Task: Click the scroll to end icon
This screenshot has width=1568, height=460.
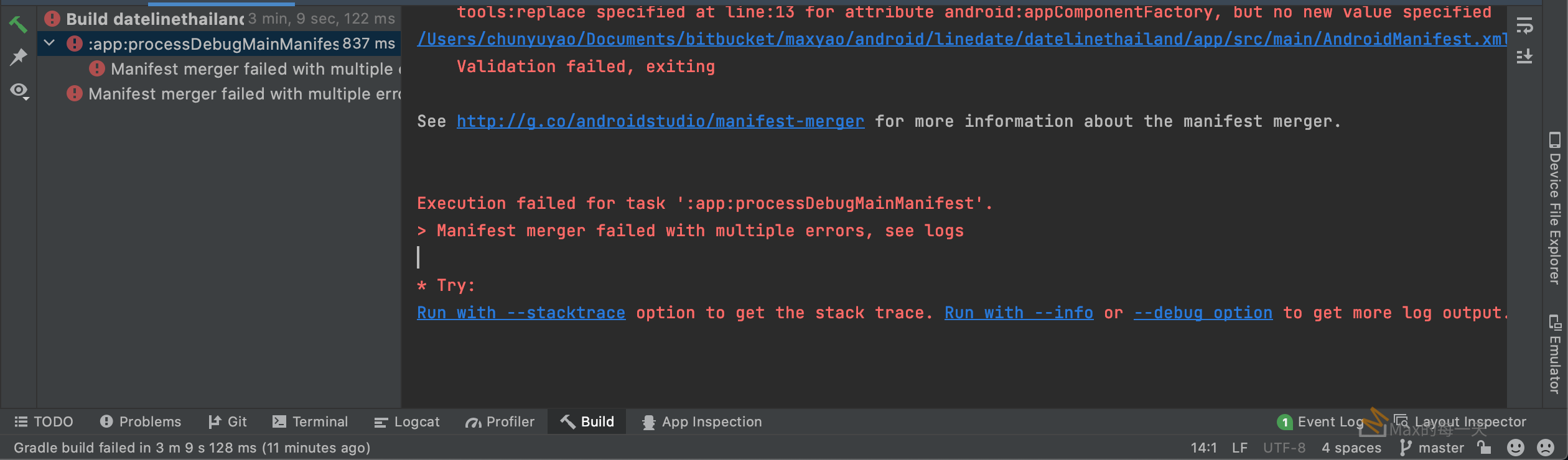Action: (x=1524, y=57)
